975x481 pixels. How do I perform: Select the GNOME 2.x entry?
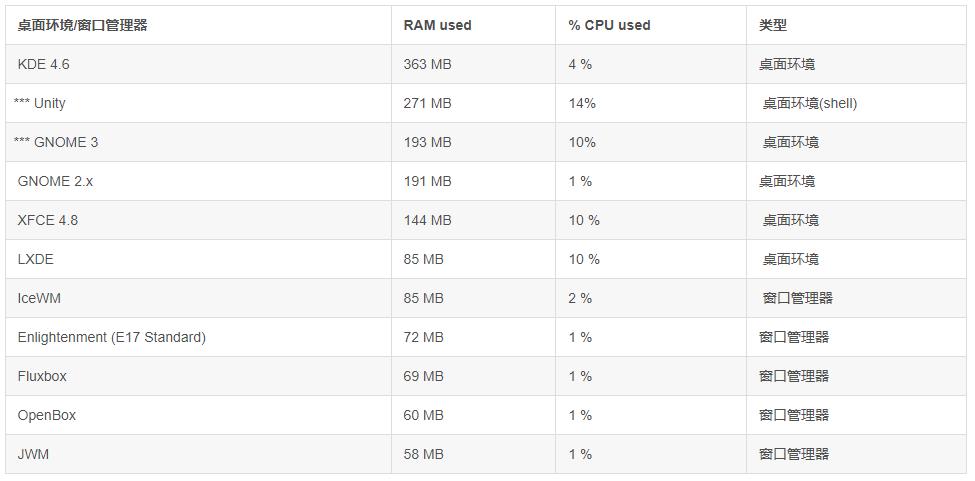coord(55,181)
